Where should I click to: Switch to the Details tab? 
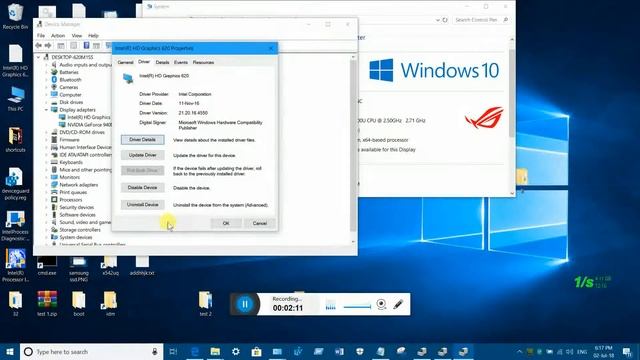162,62
